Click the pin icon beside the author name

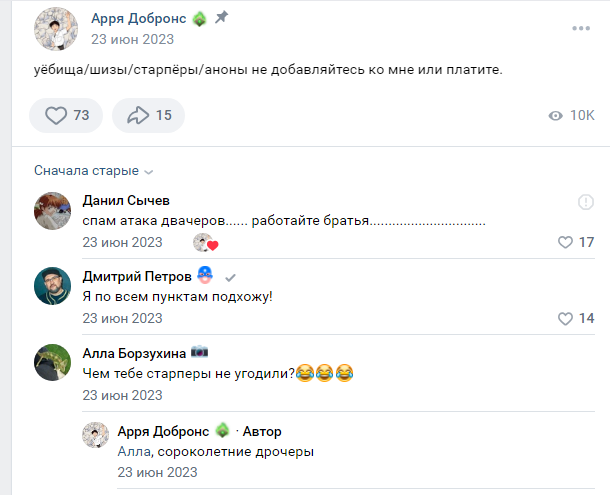pyautogui.click(x=221, y=18)
